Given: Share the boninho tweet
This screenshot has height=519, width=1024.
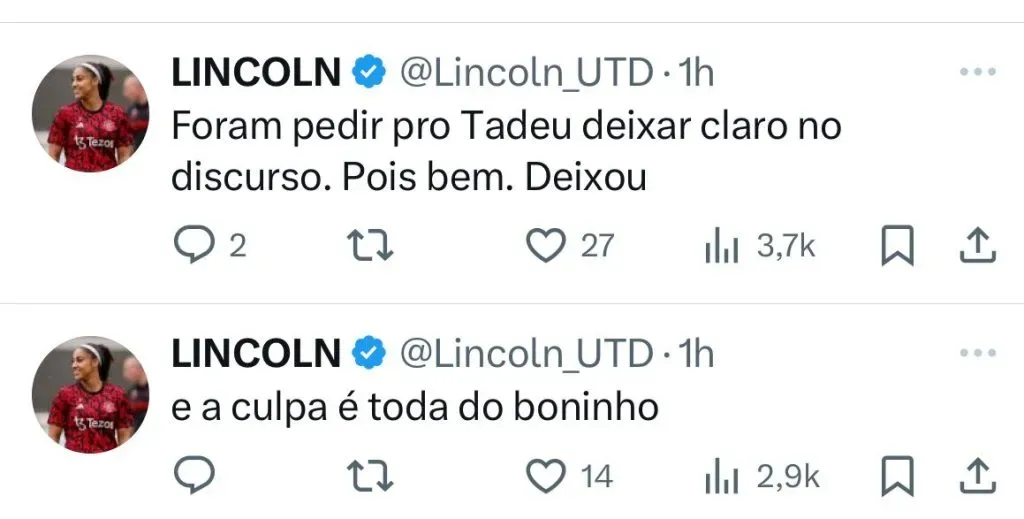Looking at the screenshot, I should [977, 476].
